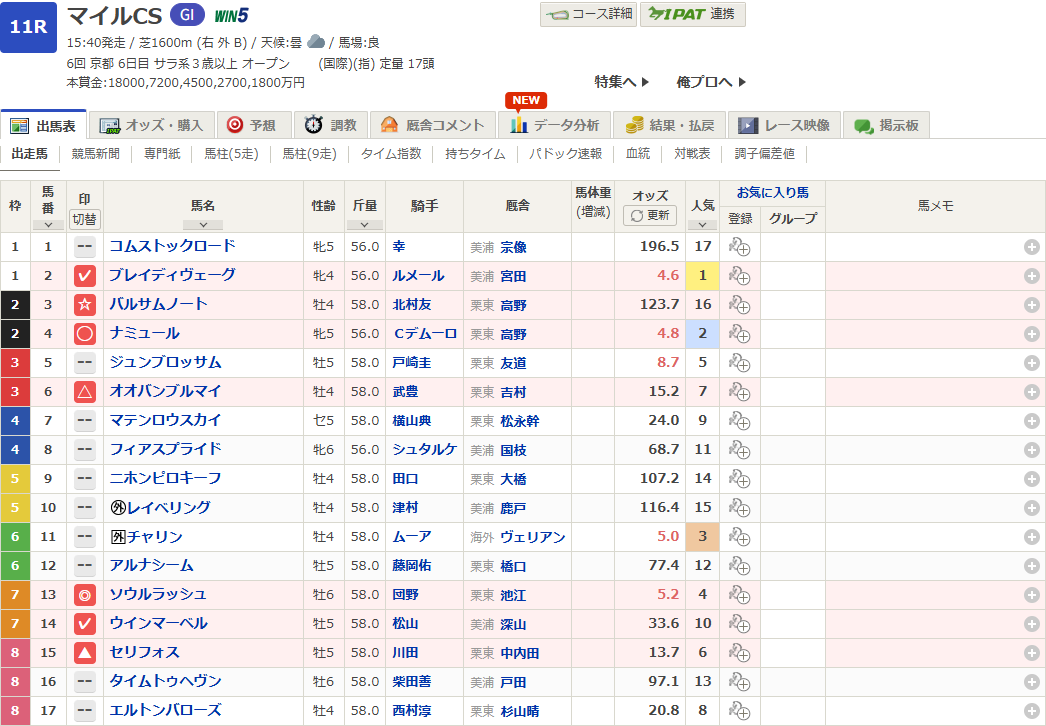Click the double-circle mark for ソウルラッシュ

(x=85, y=595)
